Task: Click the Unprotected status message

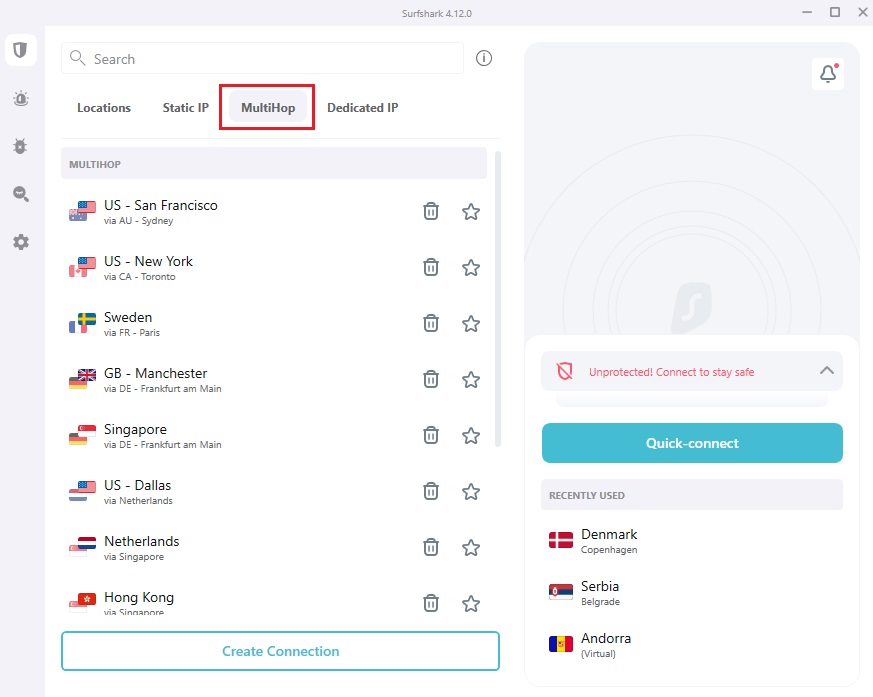Action: pos(671,372)
